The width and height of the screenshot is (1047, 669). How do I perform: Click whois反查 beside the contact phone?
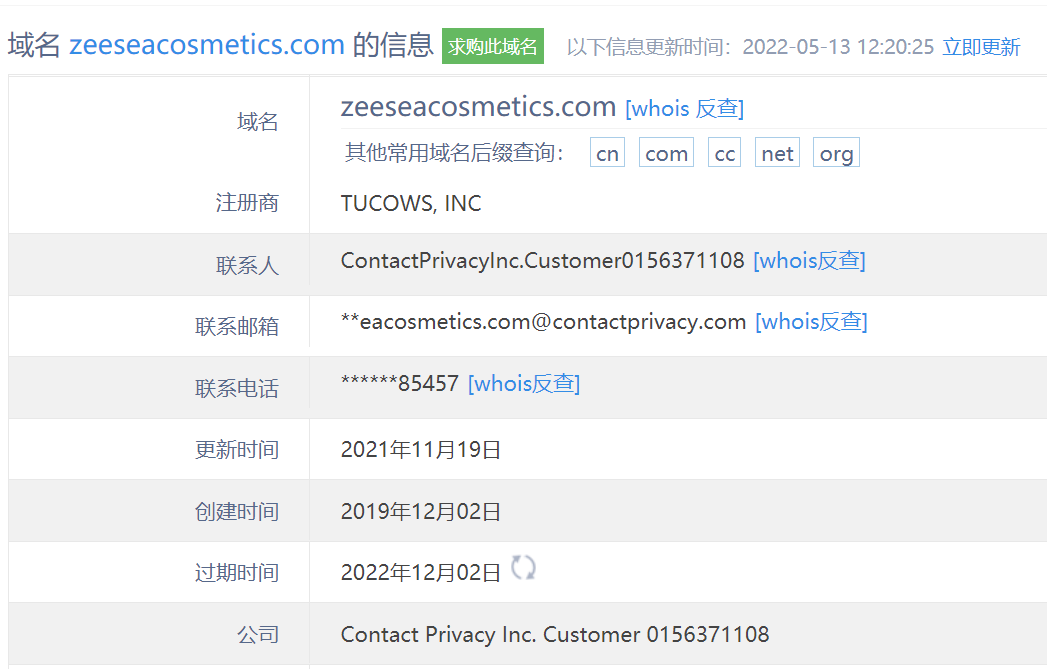click(524, 384)
